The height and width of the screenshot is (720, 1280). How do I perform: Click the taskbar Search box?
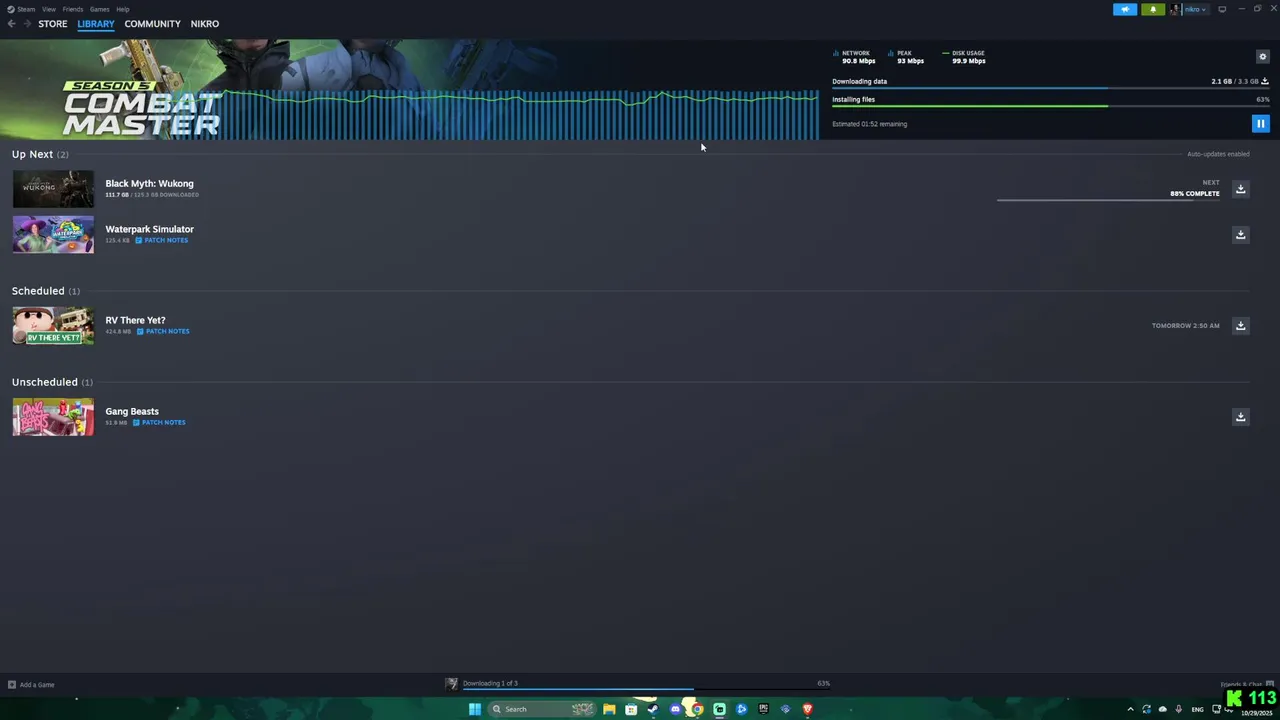click(542, 709)
